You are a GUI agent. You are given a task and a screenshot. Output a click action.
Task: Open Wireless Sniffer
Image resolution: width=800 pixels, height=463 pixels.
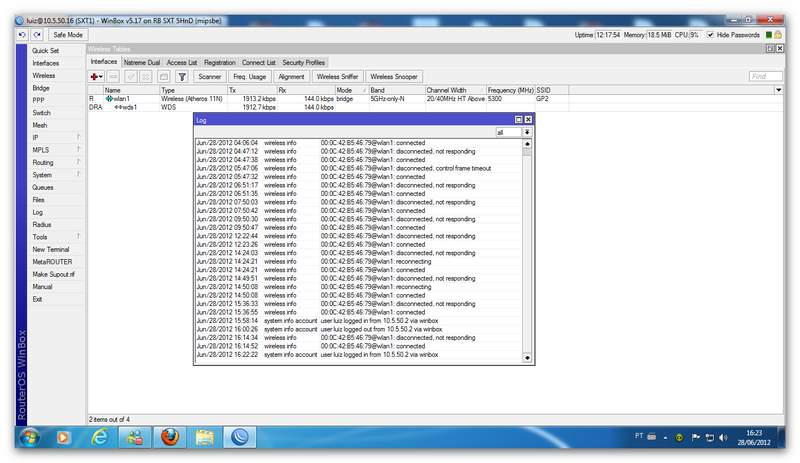pos(337,77)
